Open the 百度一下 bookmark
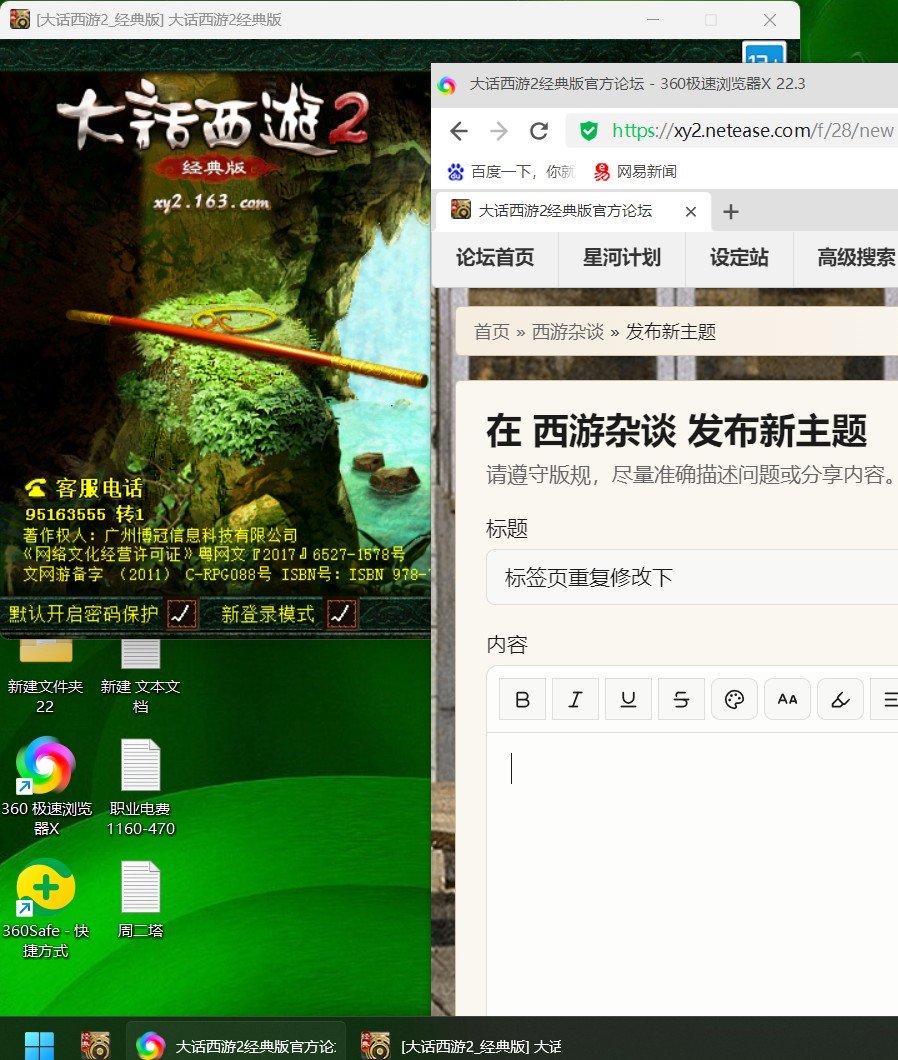The image size is (898, 1060). tap(511, 172)
